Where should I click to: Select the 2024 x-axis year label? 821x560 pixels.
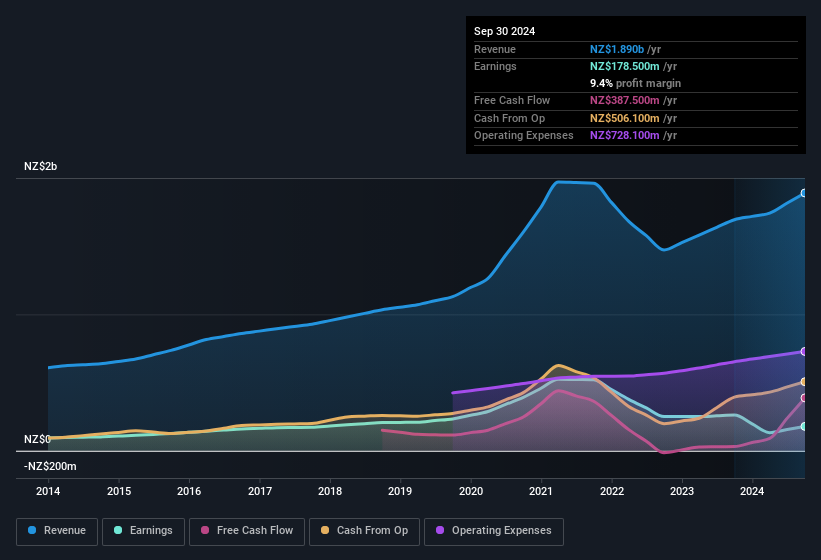752,491
